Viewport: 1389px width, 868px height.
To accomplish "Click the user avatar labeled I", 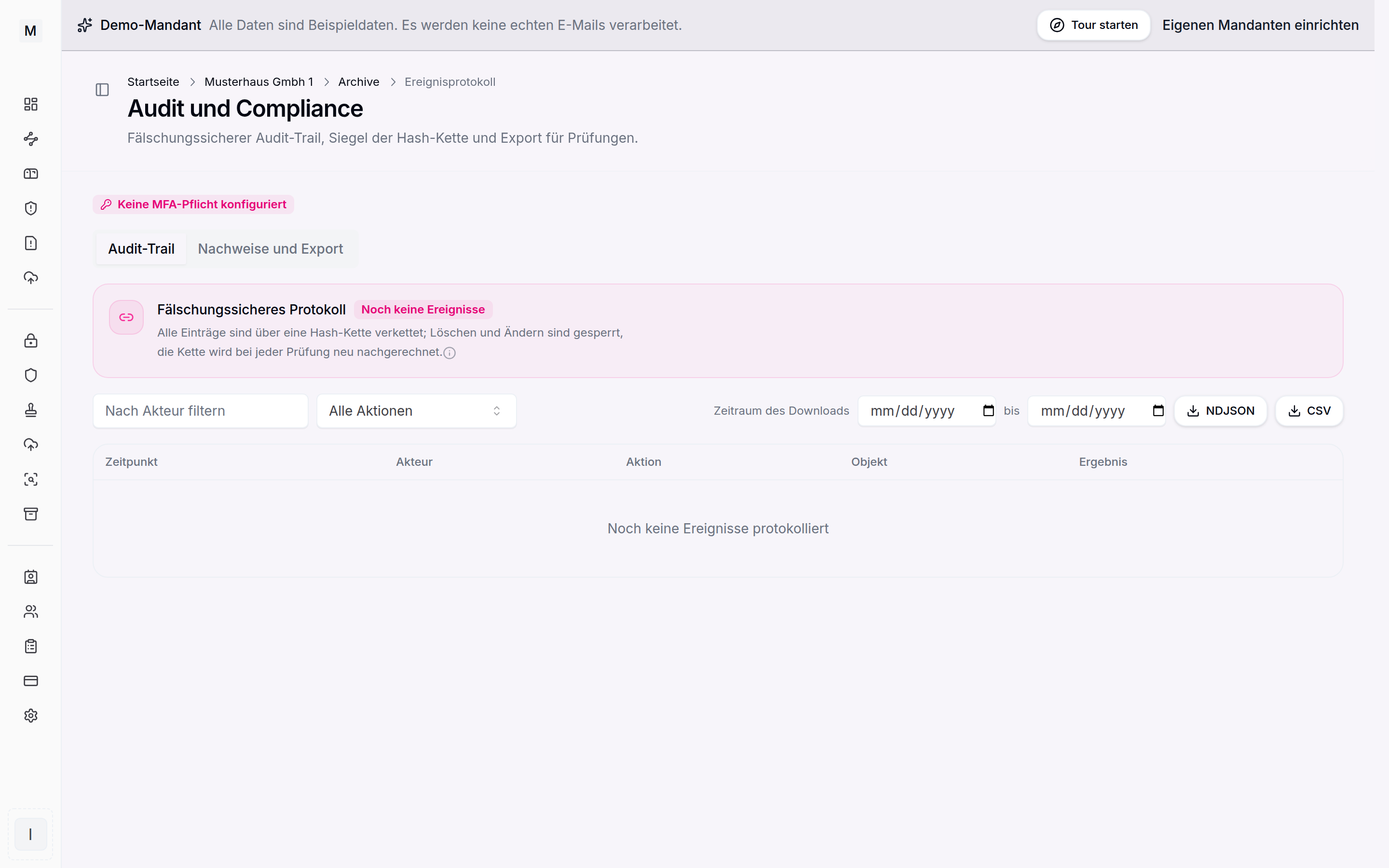I will (30, 834).
